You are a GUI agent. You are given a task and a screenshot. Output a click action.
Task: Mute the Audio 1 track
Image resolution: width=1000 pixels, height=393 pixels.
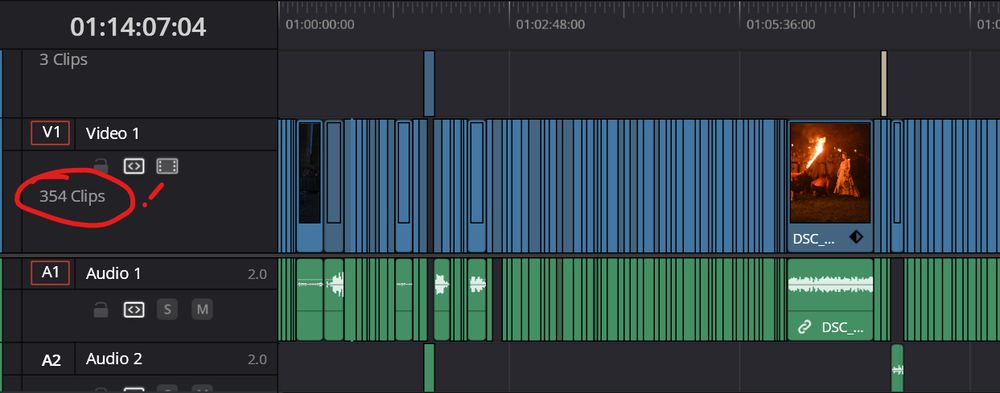tap(202, 310)
